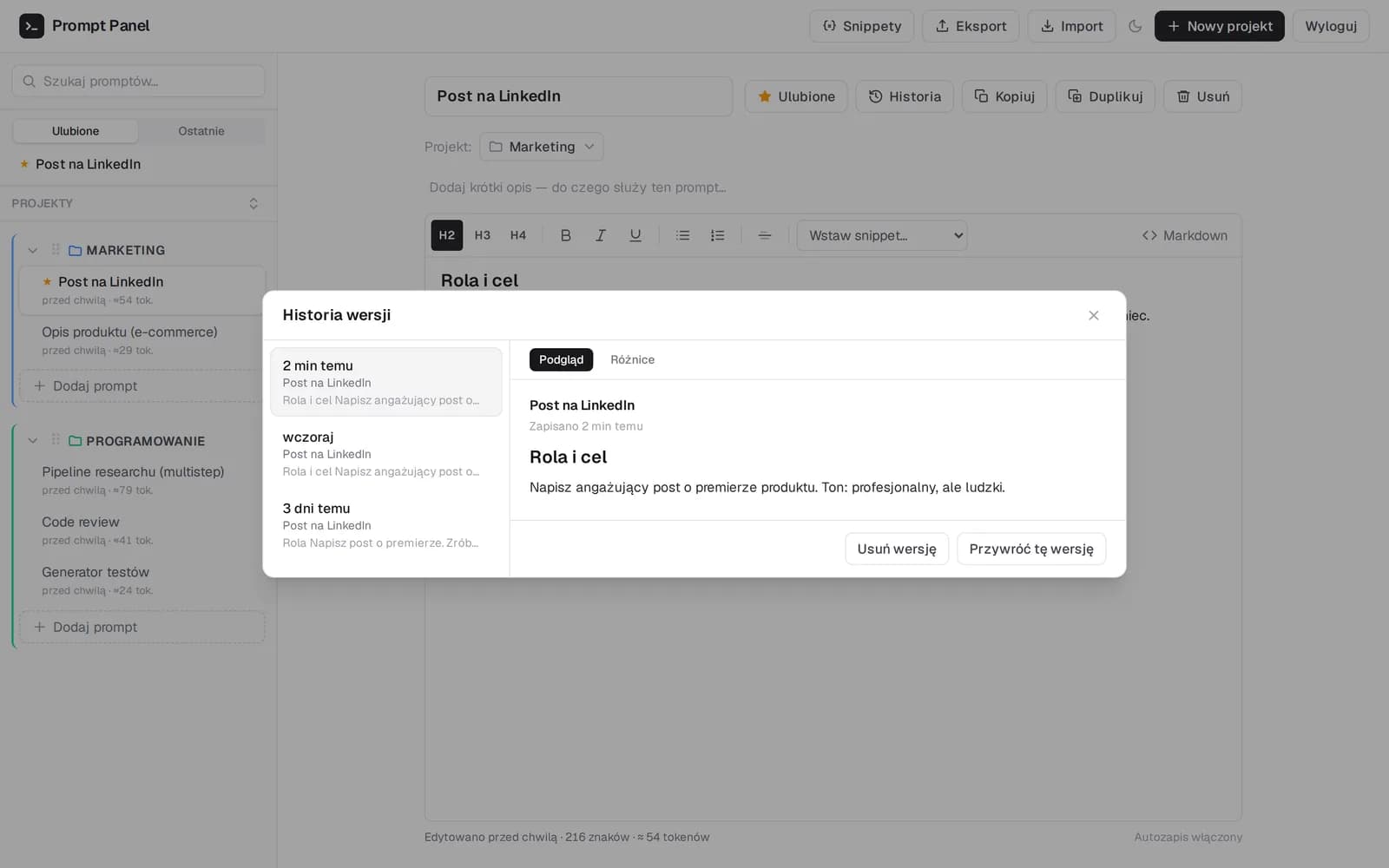Add a prompt under Marketing project

point(142,385)
